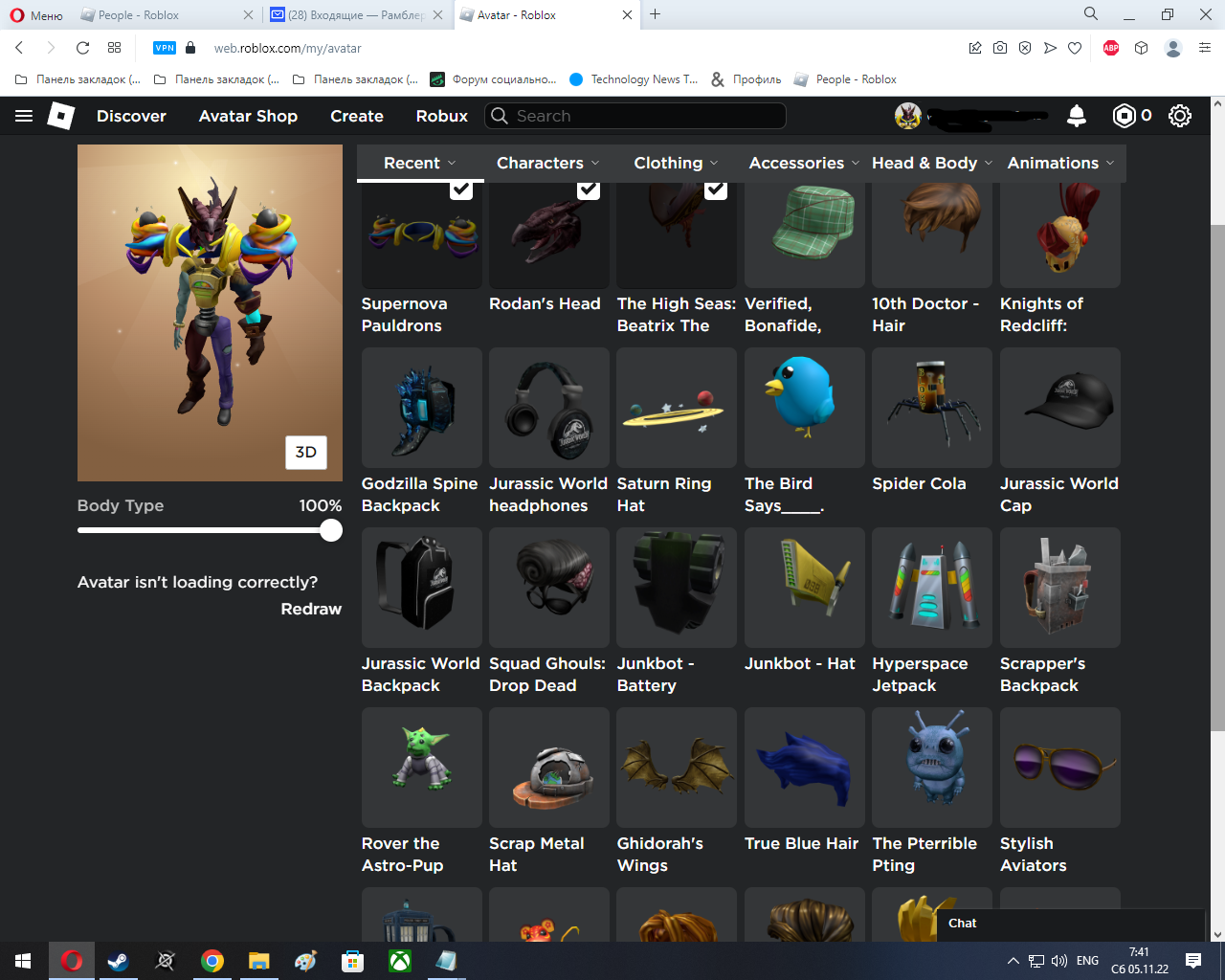Expand the Accessories dropdown
1225x980 pixels.
[804, 163]
